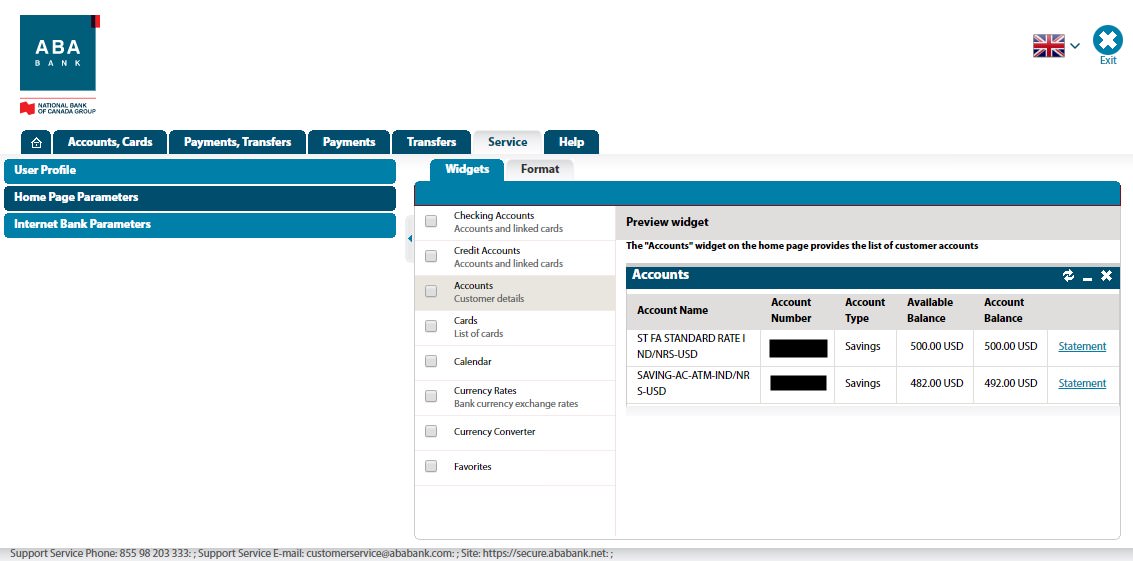Switch to the Format tab

pyautogui.click(x=540, y=169)
